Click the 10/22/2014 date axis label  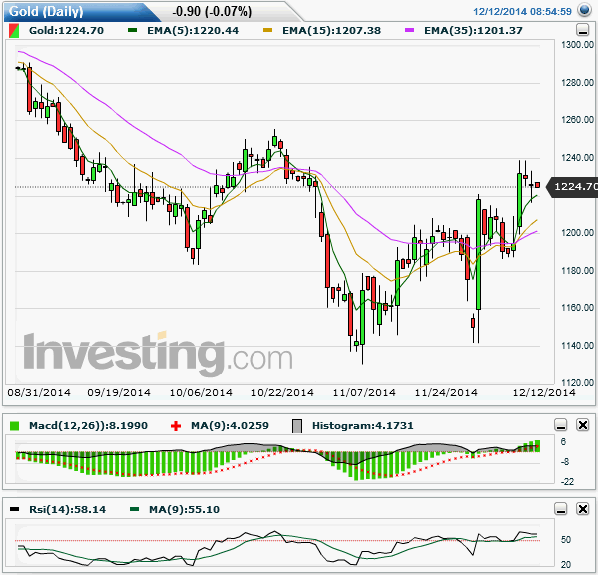tap(282, 392)
